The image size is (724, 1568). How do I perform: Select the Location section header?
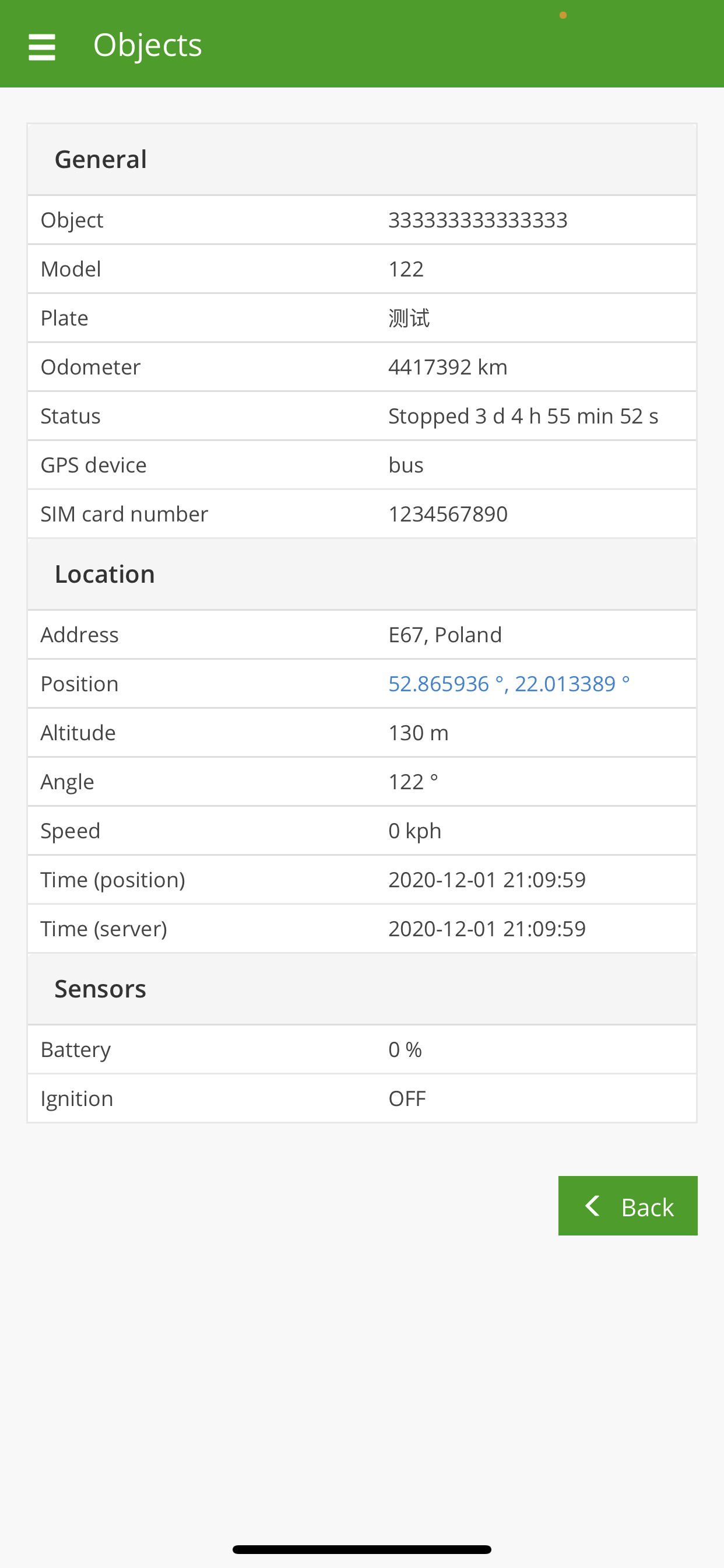pos(105,574)
